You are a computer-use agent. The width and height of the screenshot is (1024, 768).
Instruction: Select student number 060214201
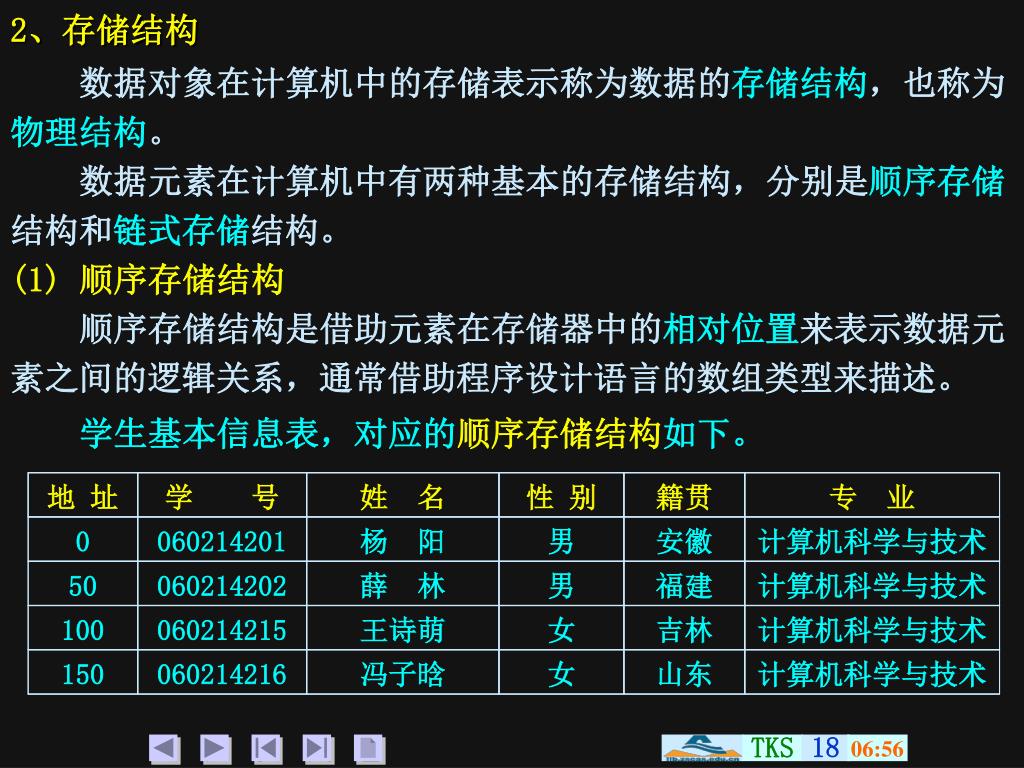tap(221, 541)
